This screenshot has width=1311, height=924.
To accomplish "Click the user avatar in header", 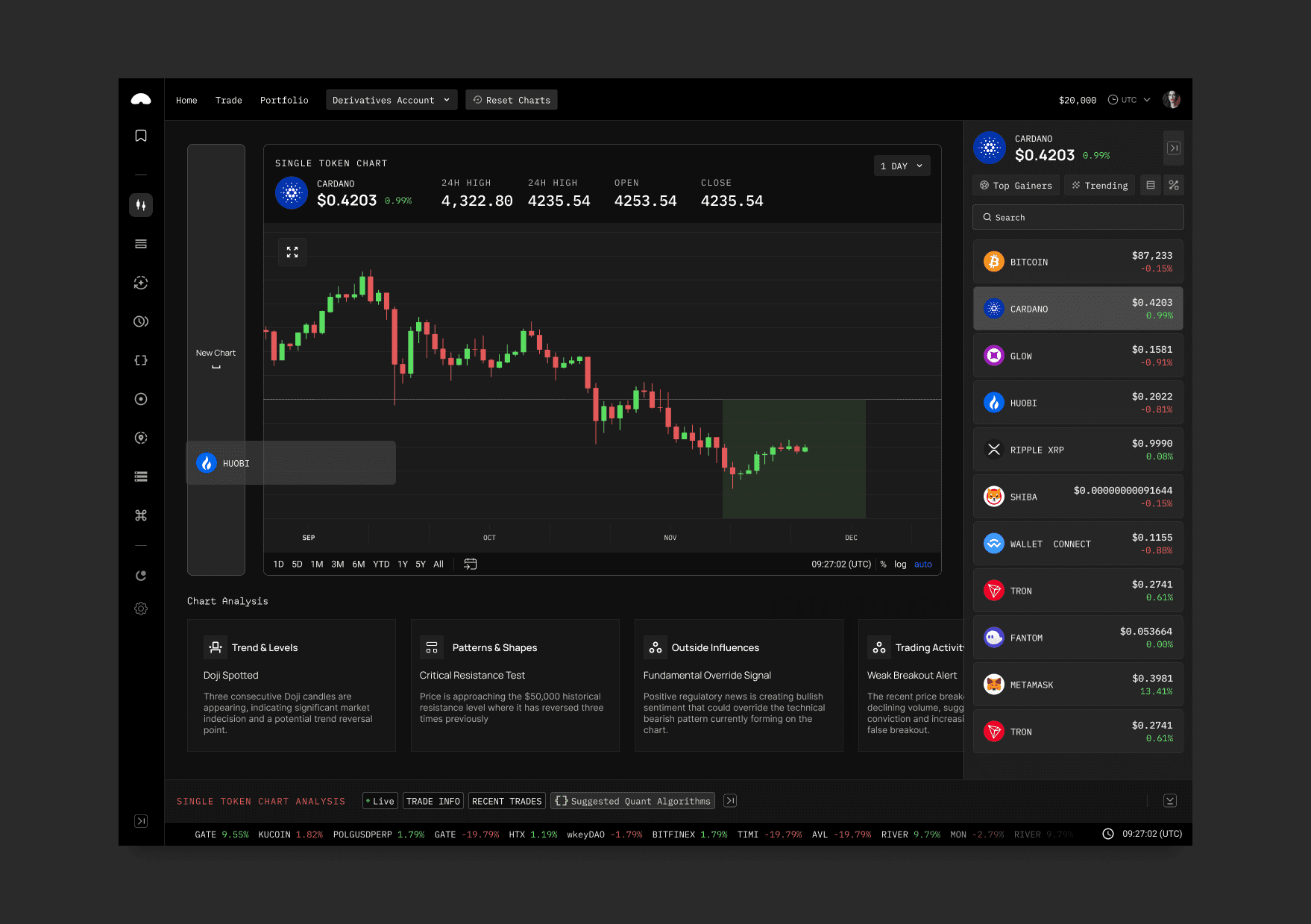I will click(x=1172, y=100).
